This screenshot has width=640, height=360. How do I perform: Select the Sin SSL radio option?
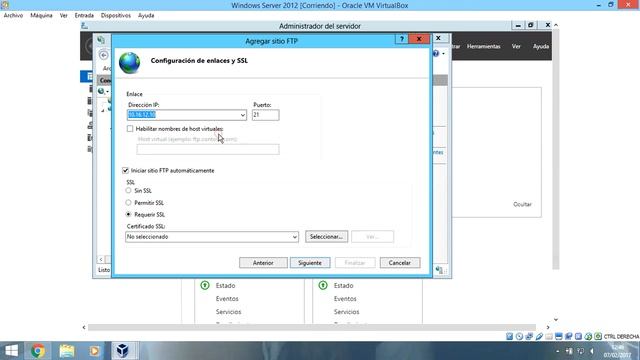point(129,191)
